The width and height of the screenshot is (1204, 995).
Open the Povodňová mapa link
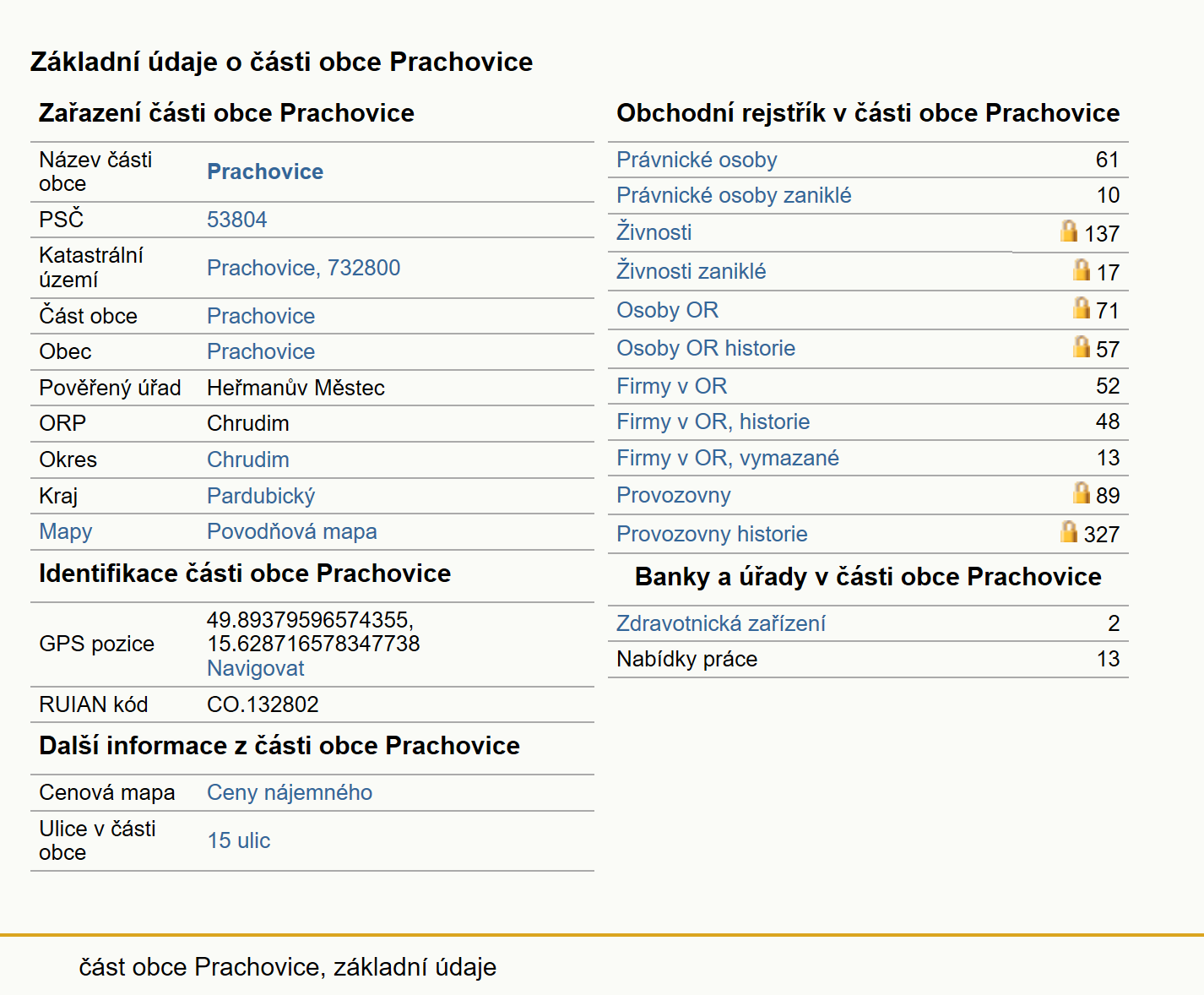pyautogui.click(x=292, y=531)
